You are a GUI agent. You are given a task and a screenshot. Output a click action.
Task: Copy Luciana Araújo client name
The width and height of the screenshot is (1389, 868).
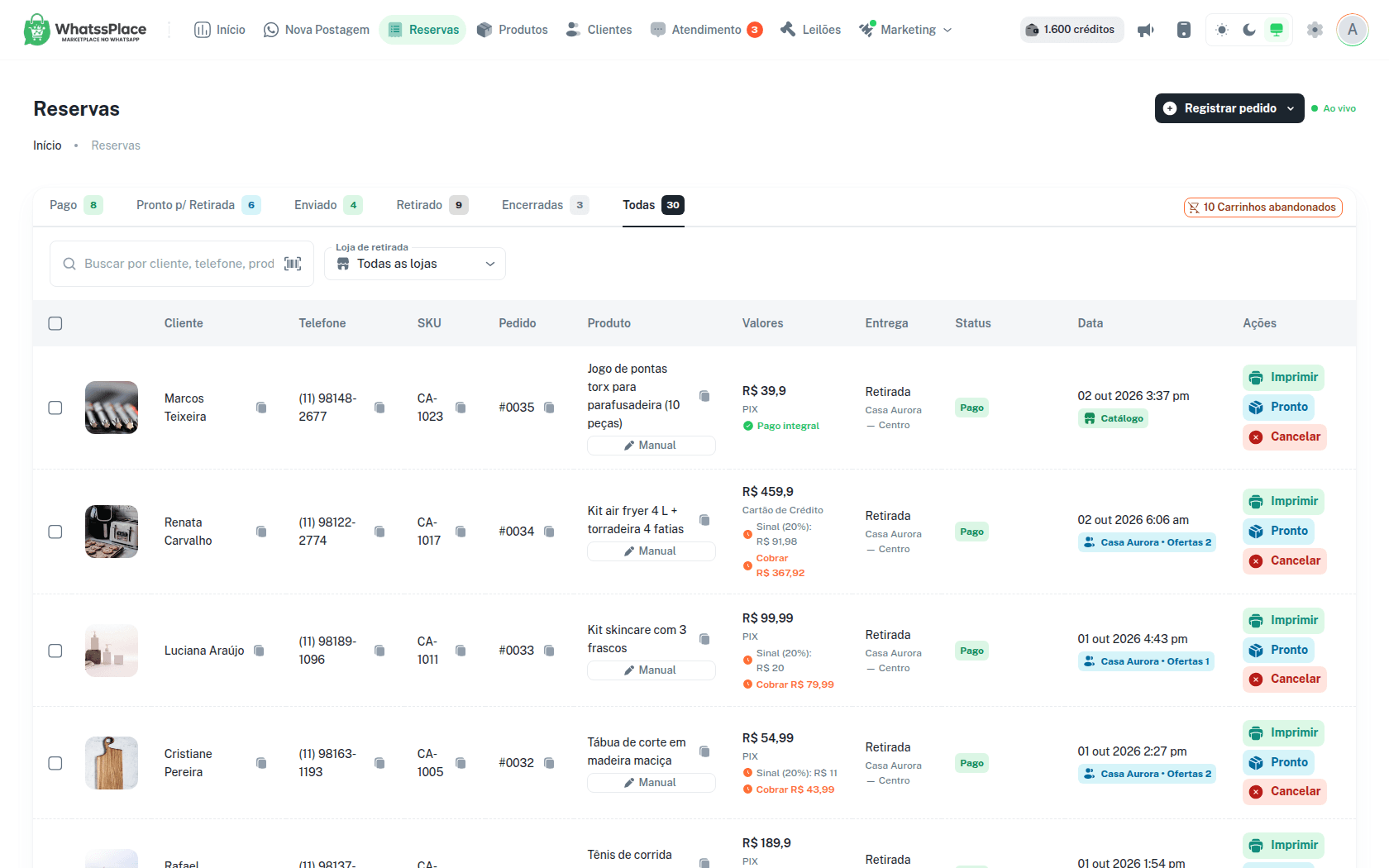pos(259,651)
